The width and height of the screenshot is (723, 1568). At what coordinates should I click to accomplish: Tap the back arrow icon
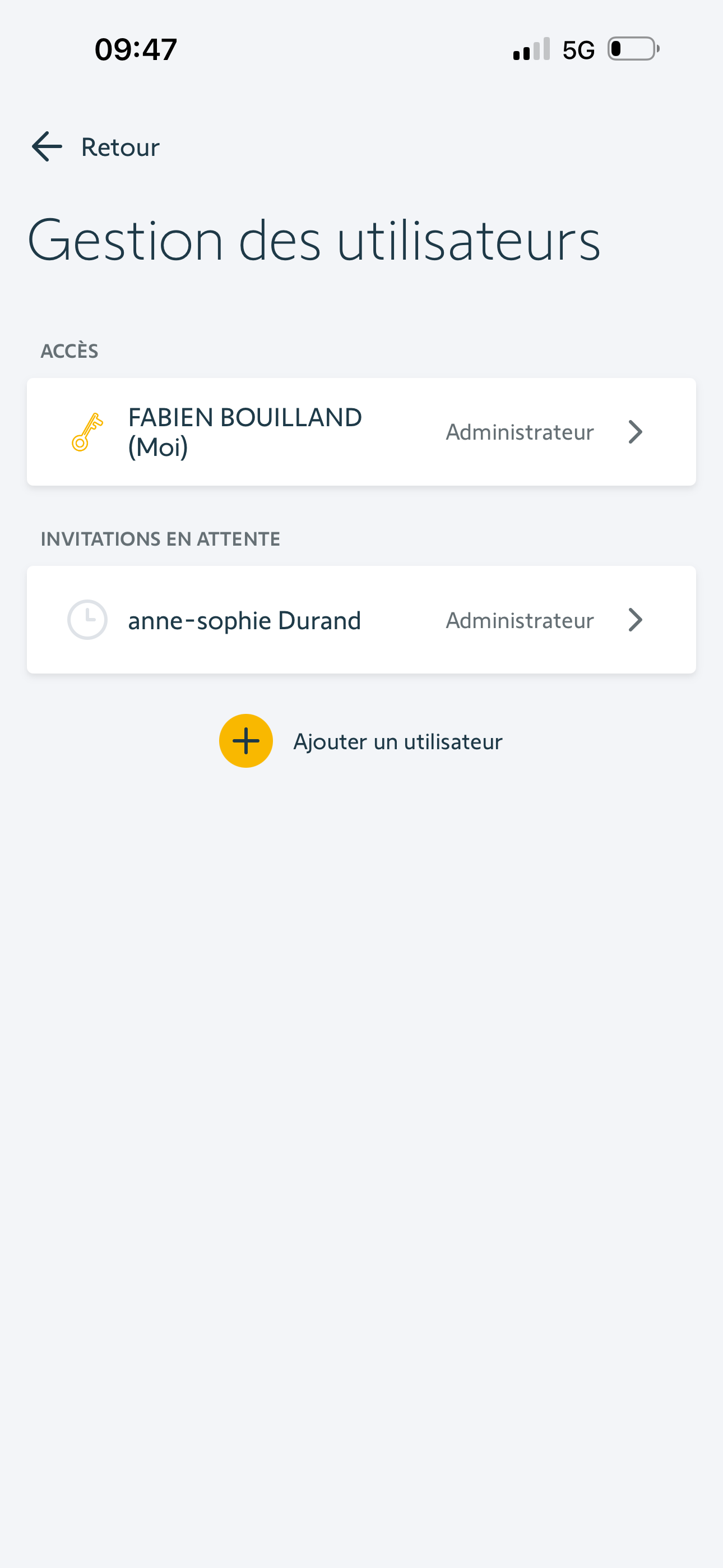click(x=47, y=147)
